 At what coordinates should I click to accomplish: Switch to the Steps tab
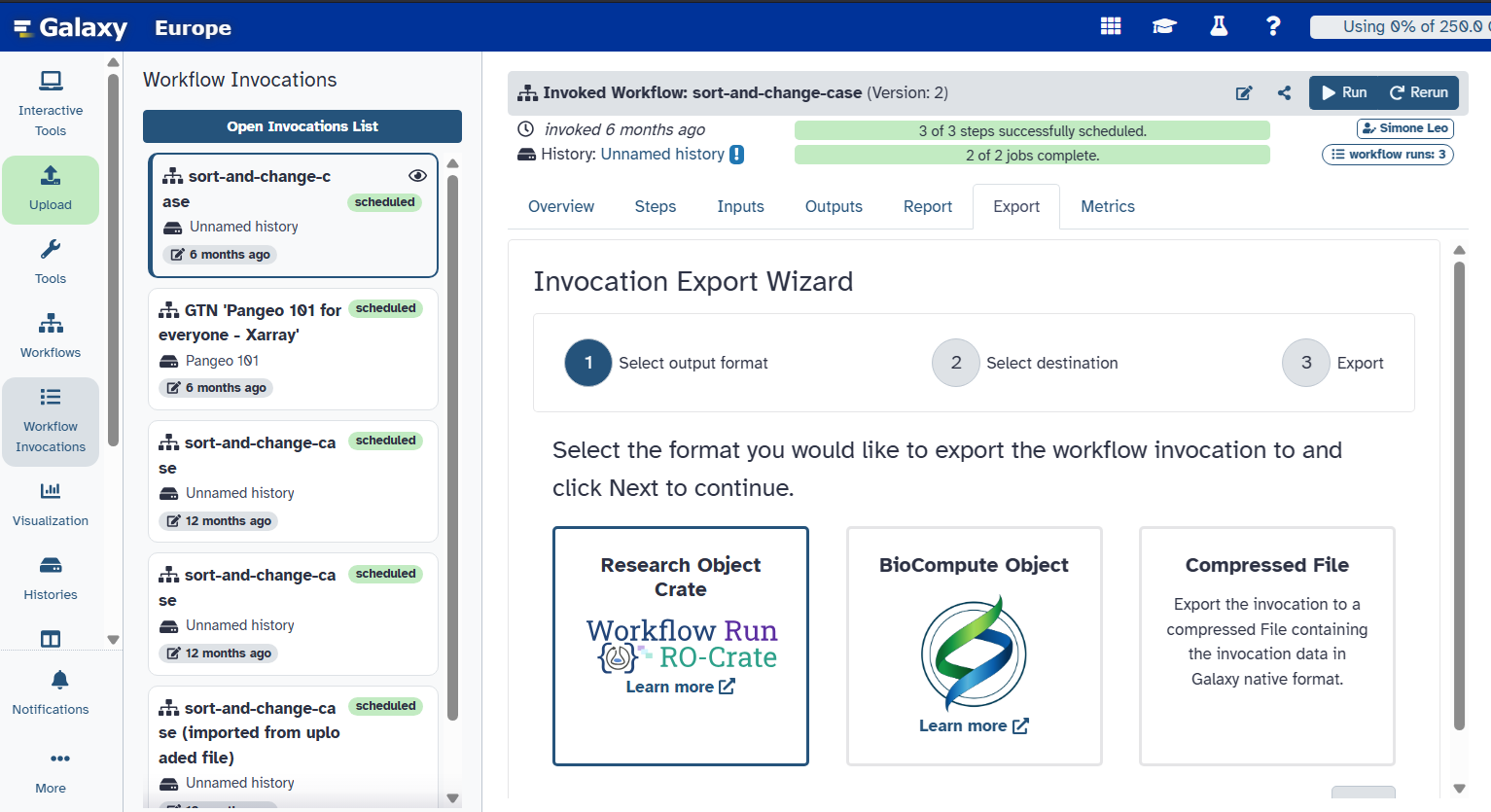pos(655,206)
